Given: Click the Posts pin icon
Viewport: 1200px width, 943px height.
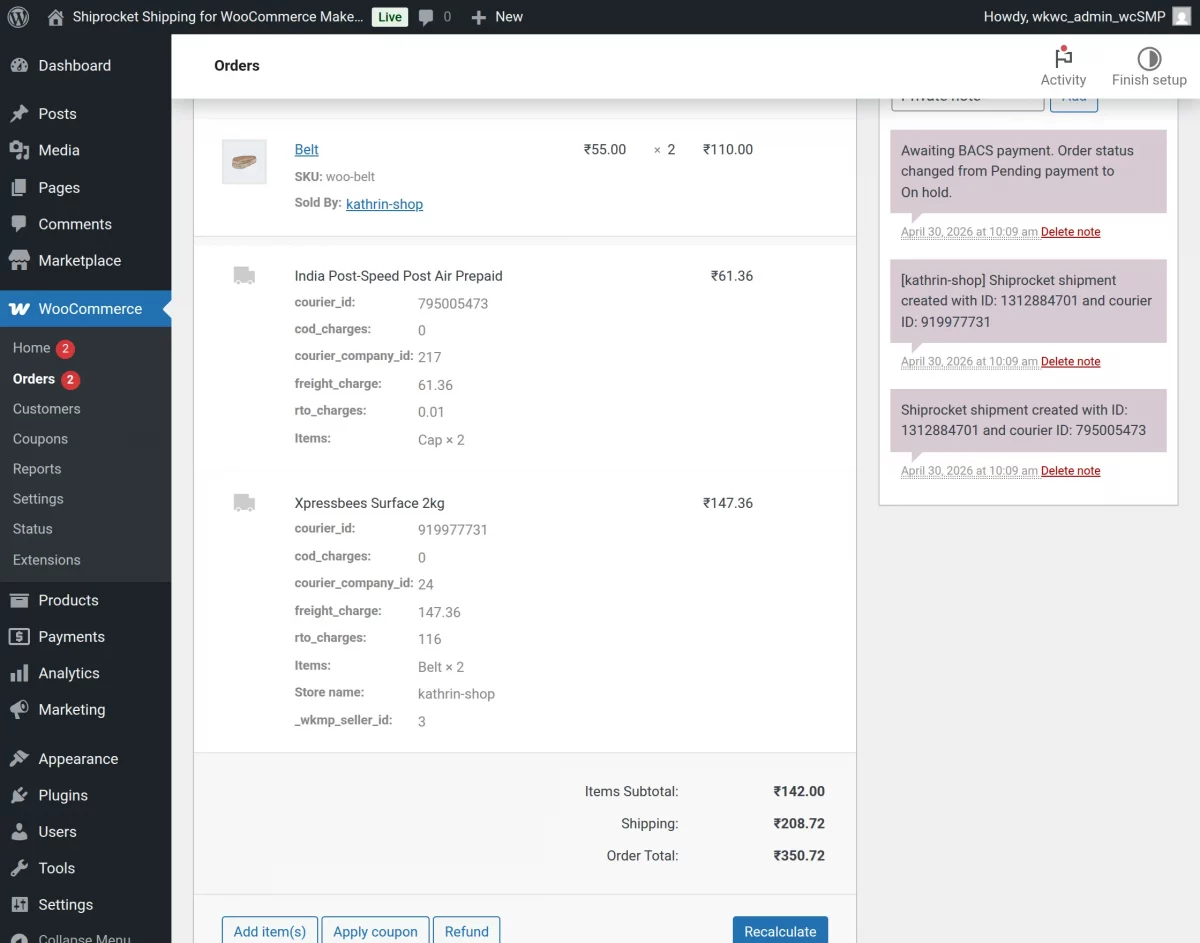Looking at the screenshot, I should (x=19, y=114).
